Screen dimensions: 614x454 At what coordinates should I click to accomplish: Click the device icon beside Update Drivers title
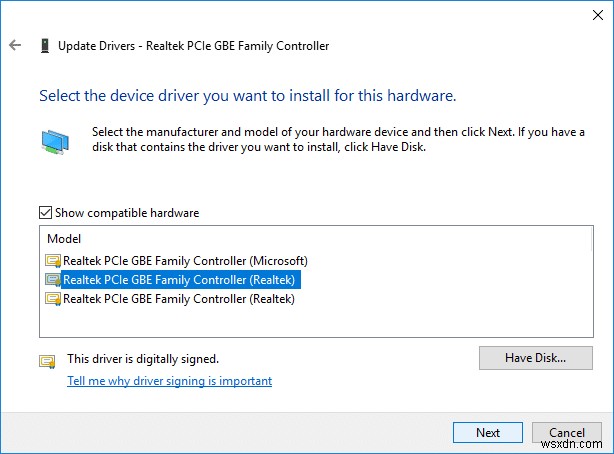pos(44,46)
